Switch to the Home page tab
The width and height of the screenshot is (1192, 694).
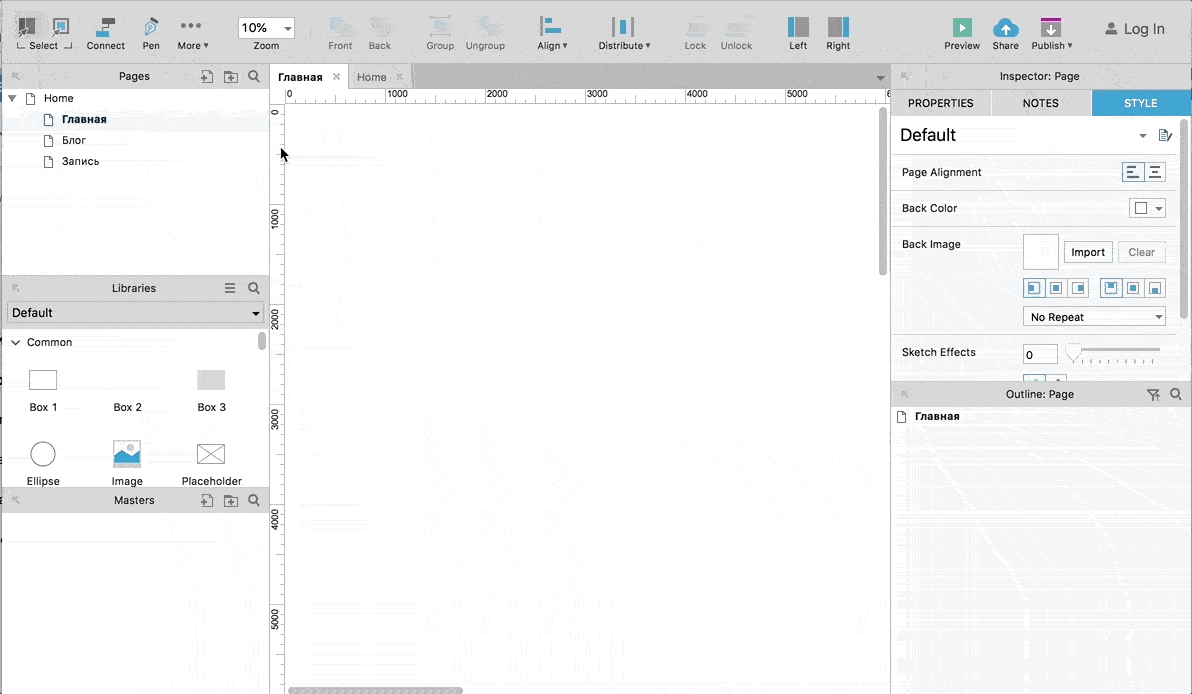coord(372,77)
